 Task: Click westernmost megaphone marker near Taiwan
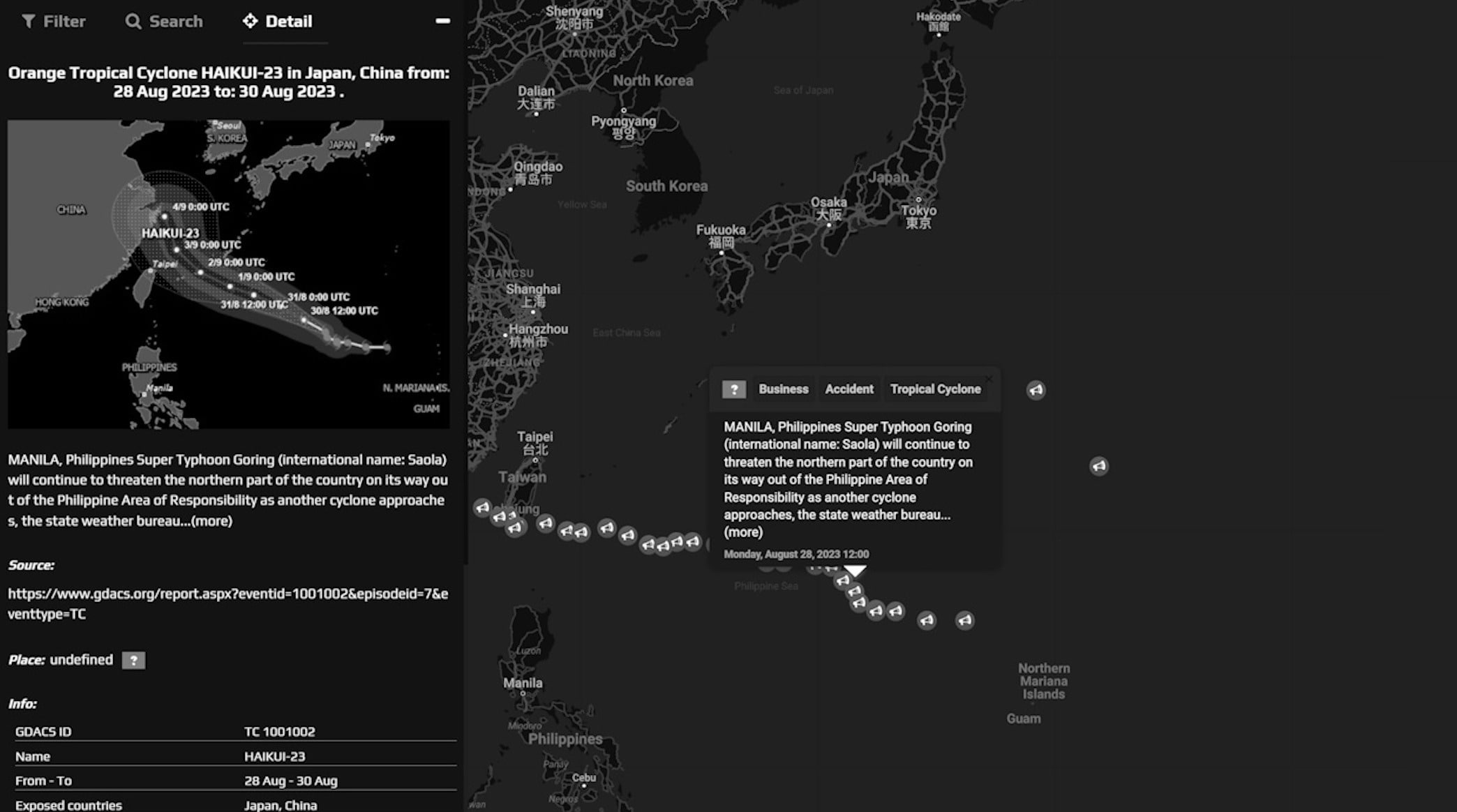pos(482,508)
